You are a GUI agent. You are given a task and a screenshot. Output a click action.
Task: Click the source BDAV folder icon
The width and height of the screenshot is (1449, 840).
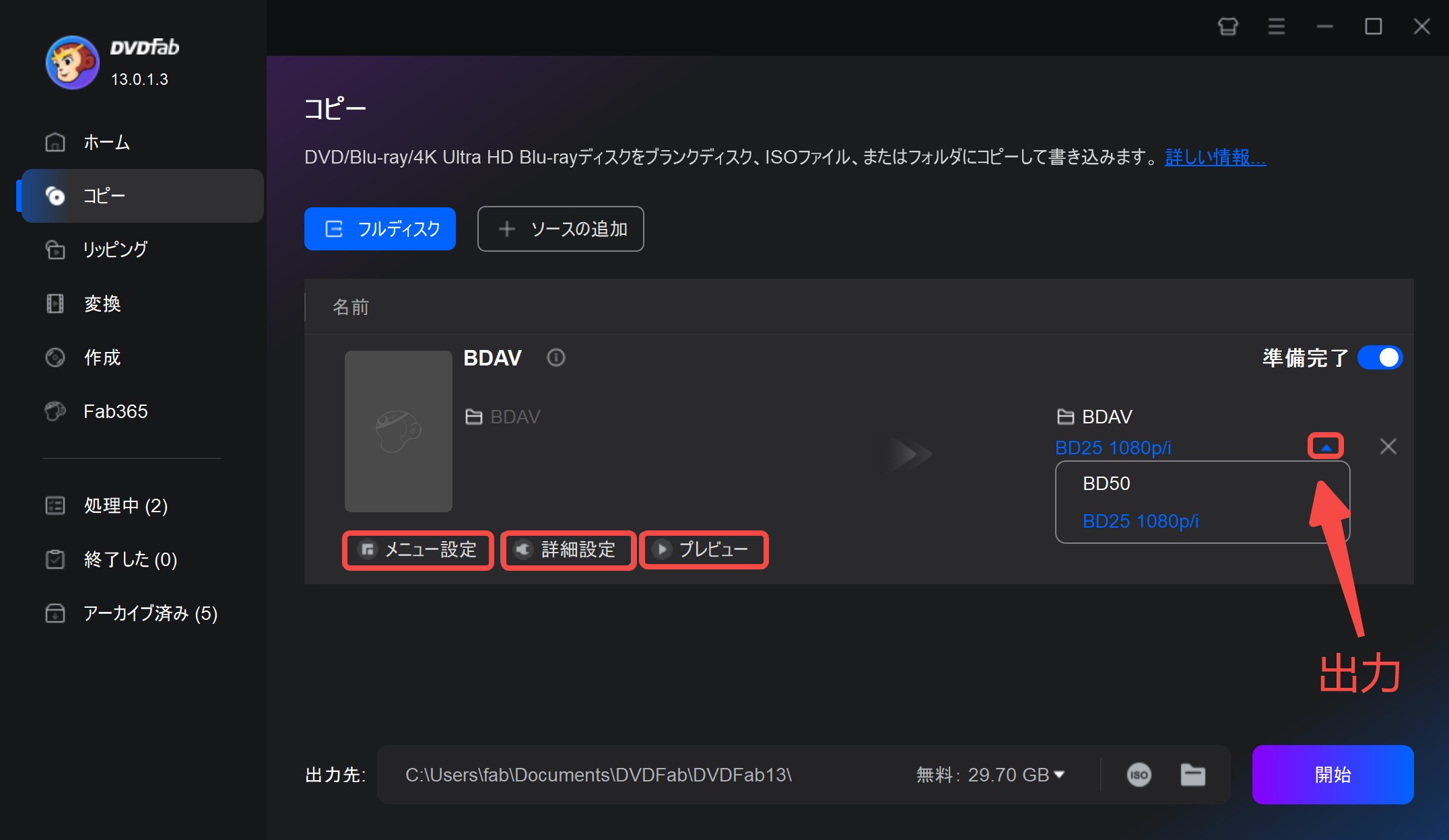coord(473,417)
